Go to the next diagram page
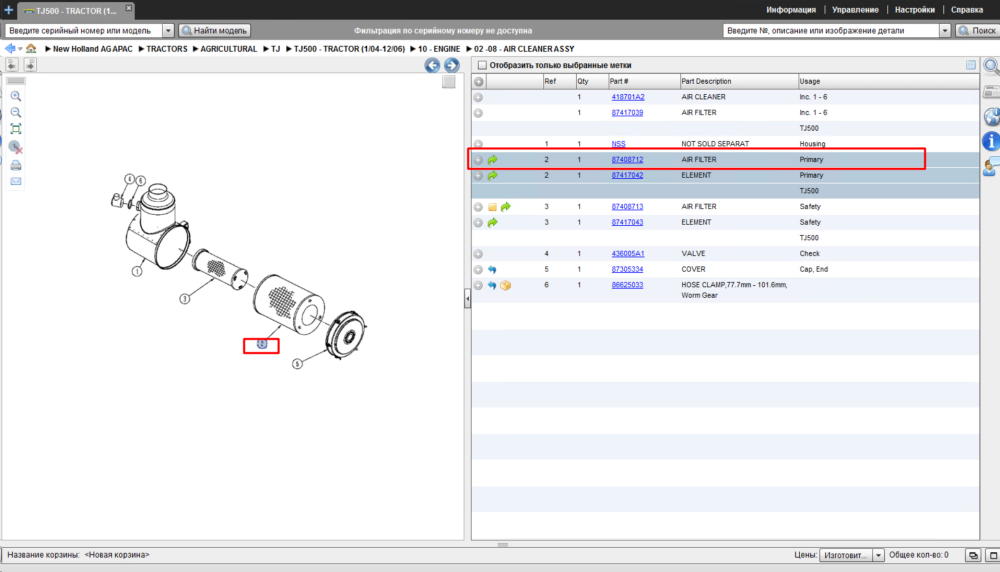1000x572 pixels. [x=30, y=64]
